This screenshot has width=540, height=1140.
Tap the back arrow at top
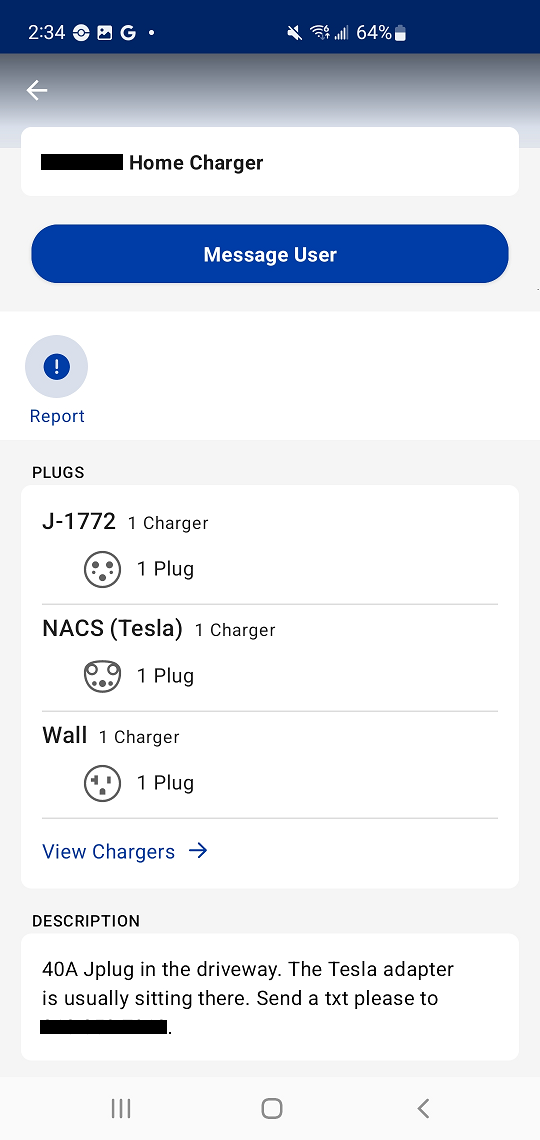tap(36, 90)
